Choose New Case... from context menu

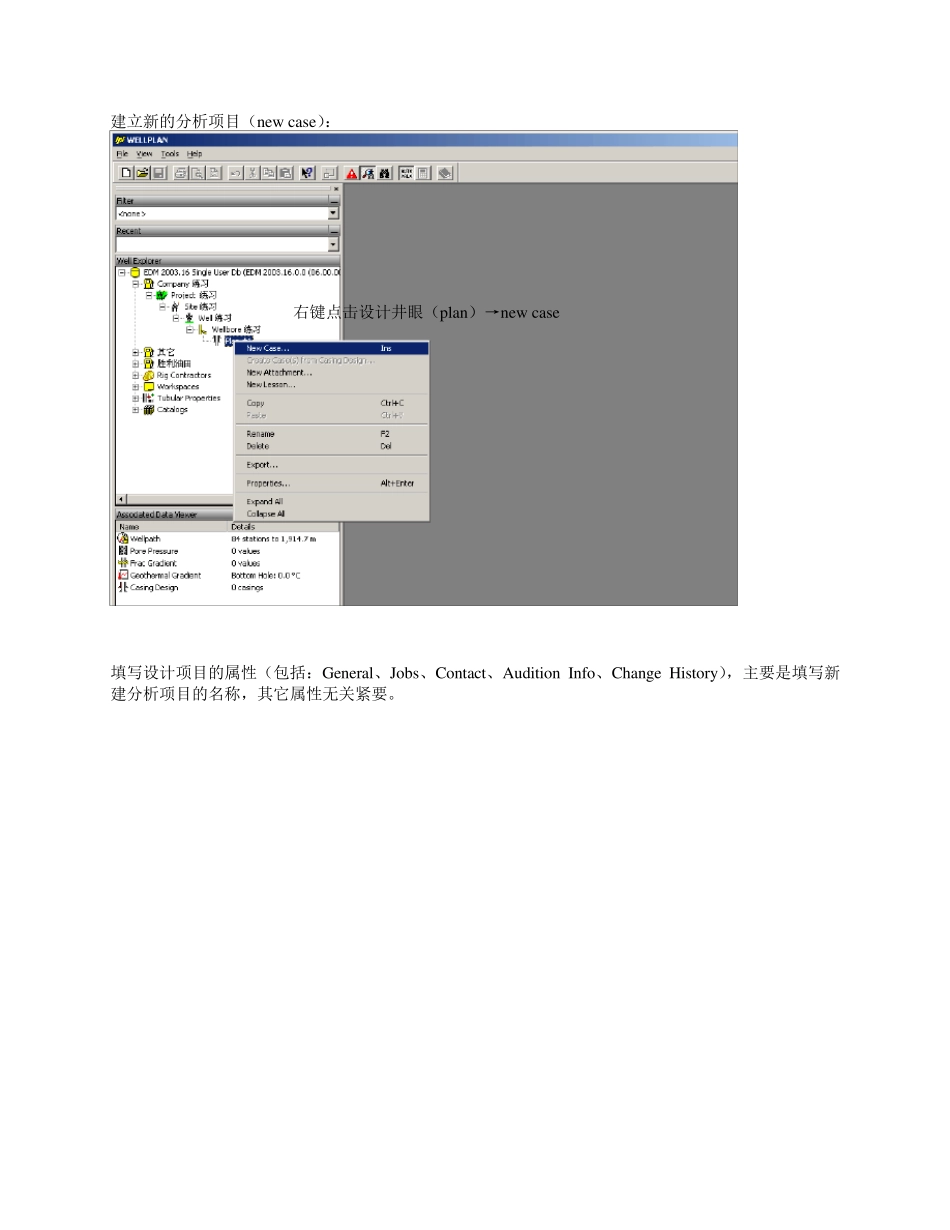pyautogui.click(x=331, y=348)
